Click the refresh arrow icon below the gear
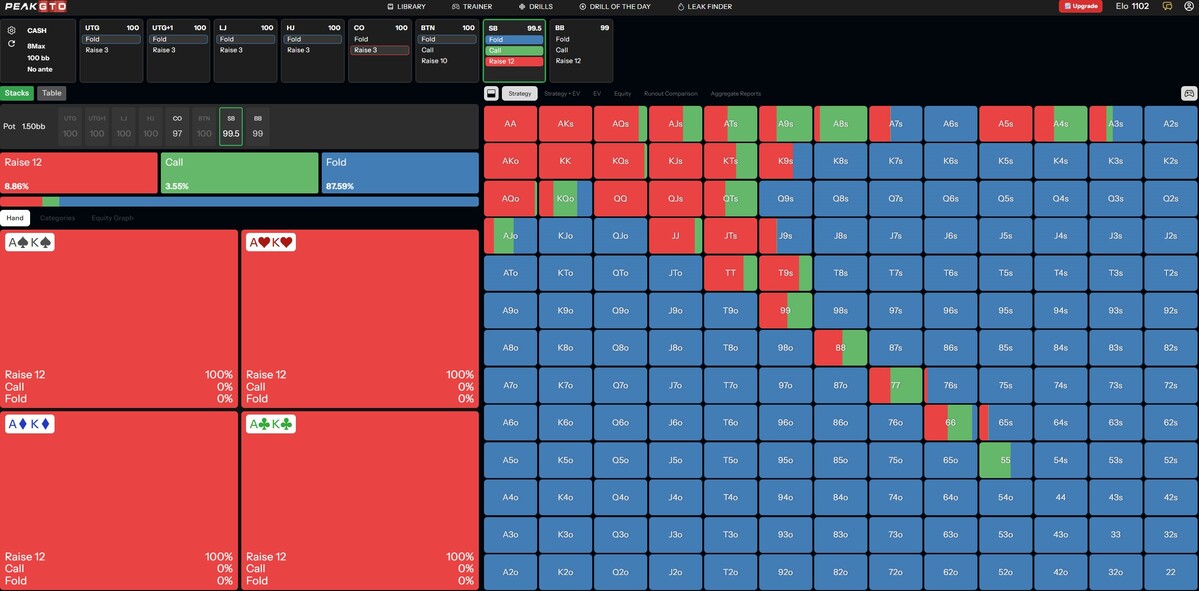 (x=11, y=44)
